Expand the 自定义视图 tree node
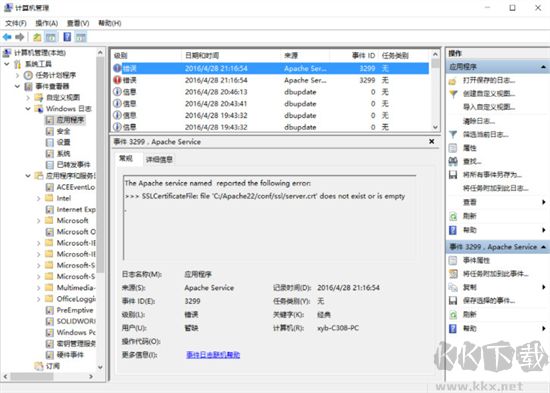This screenshot has height=393, width=550. 28,98
